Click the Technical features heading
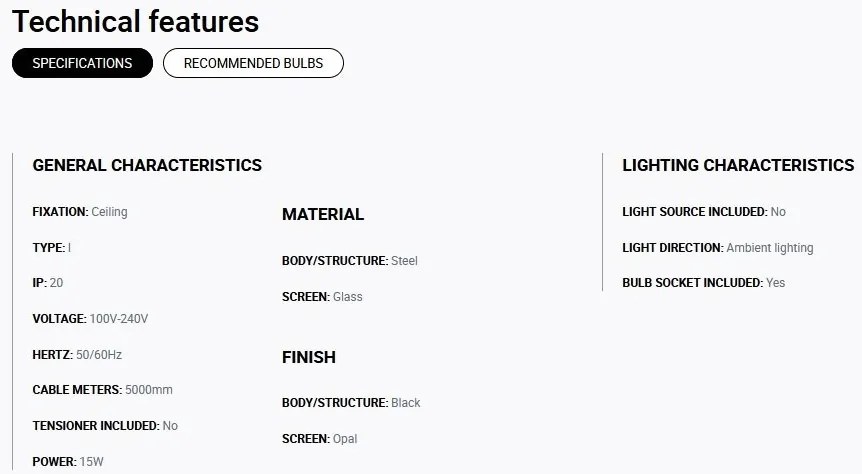The width and height of the screenshot is (862, 474). [x=135, y=22]
